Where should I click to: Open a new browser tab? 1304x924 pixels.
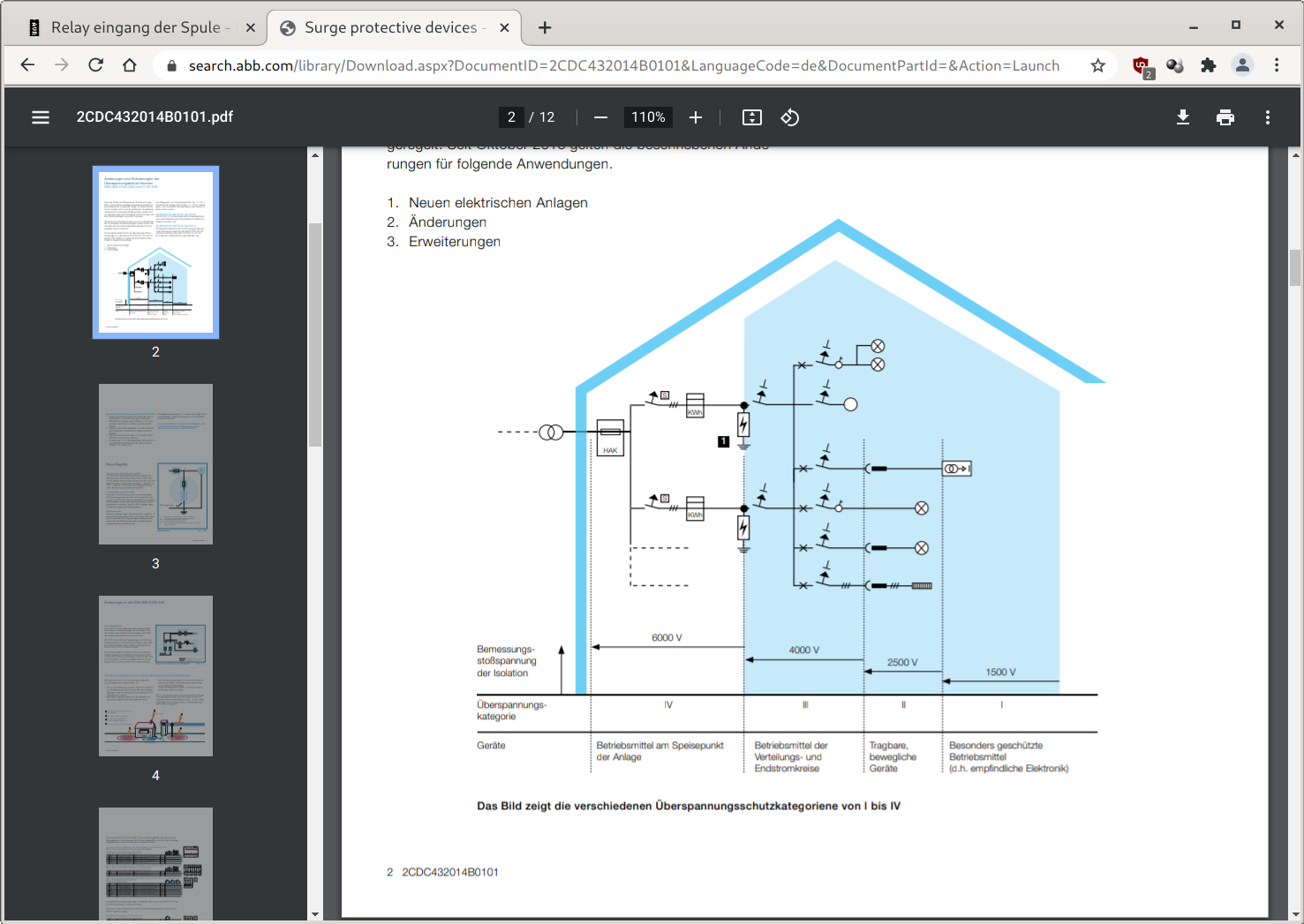(x=545, y=27)
